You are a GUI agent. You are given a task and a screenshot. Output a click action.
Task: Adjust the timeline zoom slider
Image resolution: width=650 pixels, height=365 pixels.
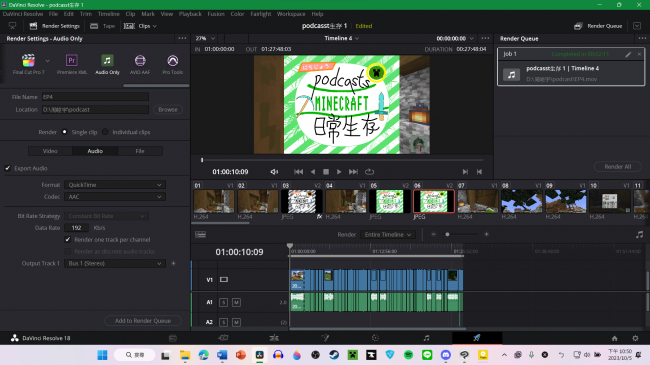447,235
